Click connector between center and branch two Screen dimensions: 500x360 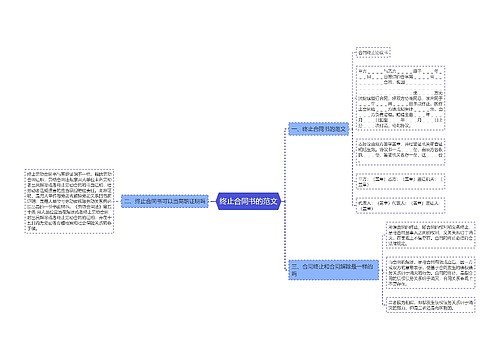click(x=212, y=201)
